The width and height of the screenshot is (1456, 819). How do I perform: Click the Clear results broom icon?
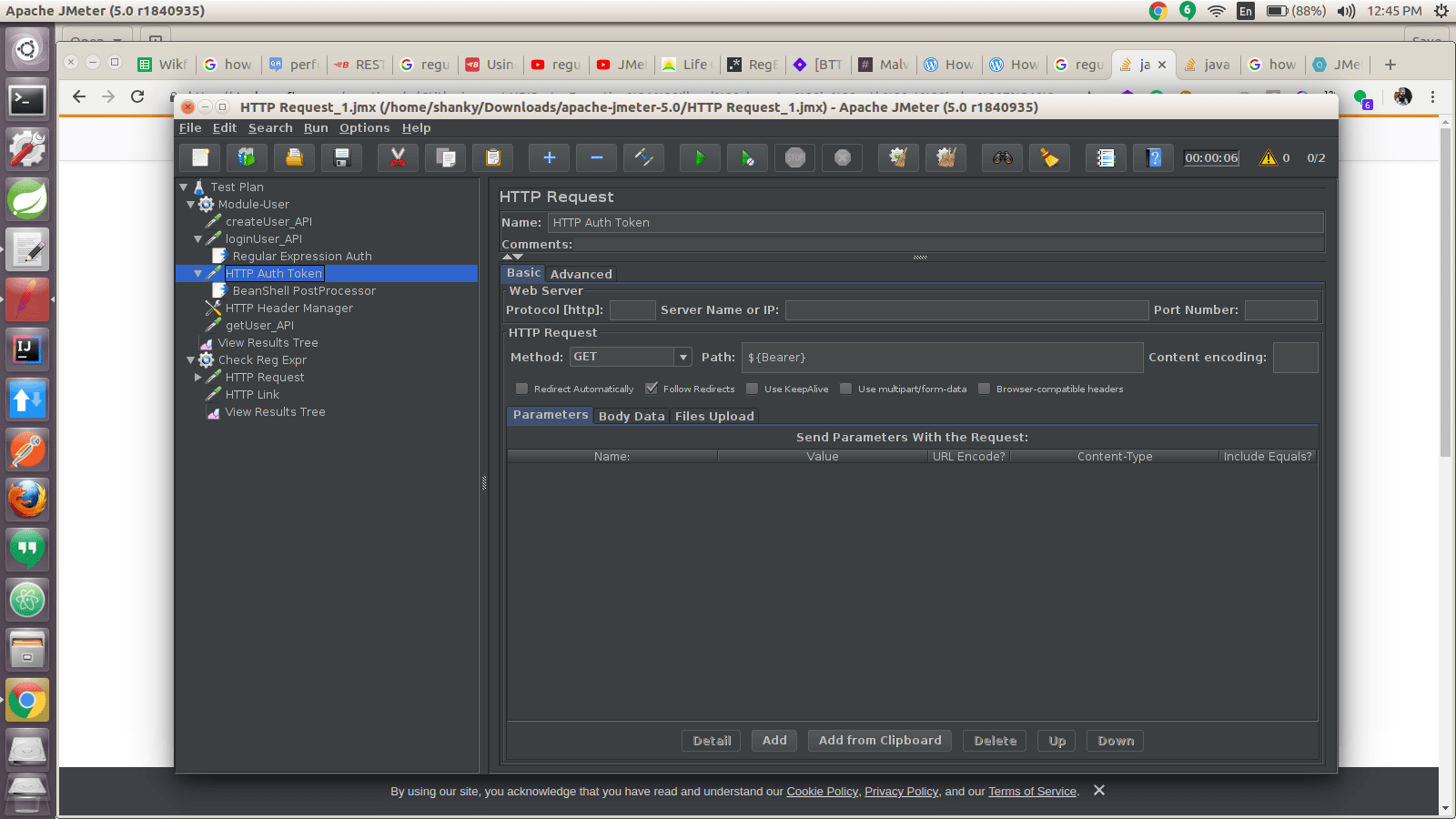pyautogui.click(x=898, y=157)
